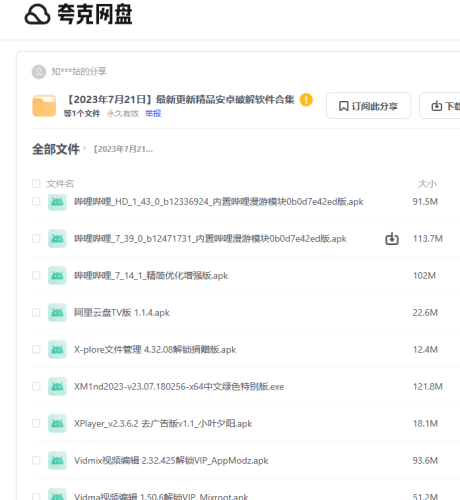Screen dimensions: 460x500
Task: Click the file icon for XM1nd2023 exe
Action: (57, 387)
